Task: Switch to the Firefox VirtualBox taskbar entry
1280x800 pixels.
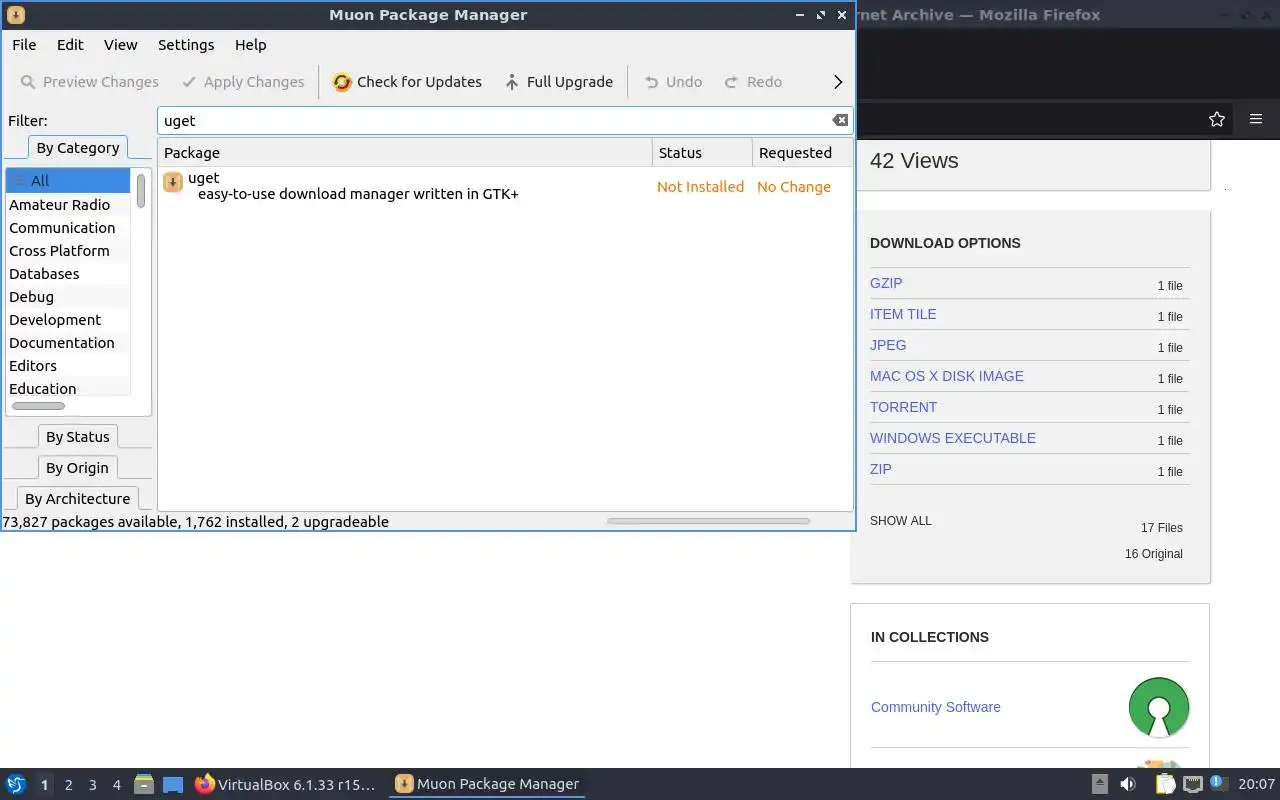Action: click(x=286, y=784)
